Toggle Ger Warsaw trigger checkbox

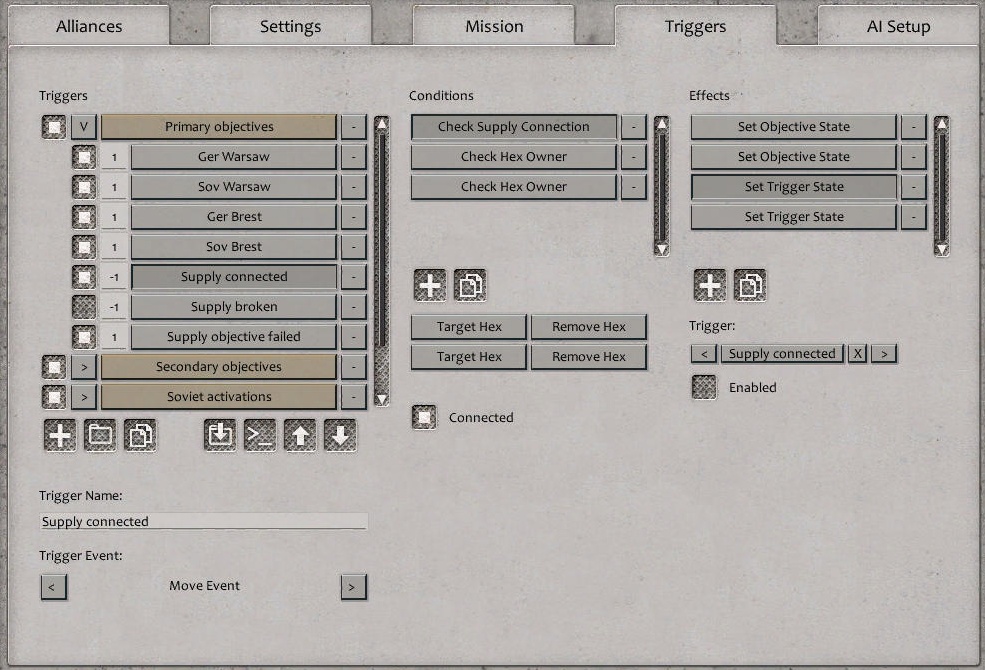pos(84,157)
